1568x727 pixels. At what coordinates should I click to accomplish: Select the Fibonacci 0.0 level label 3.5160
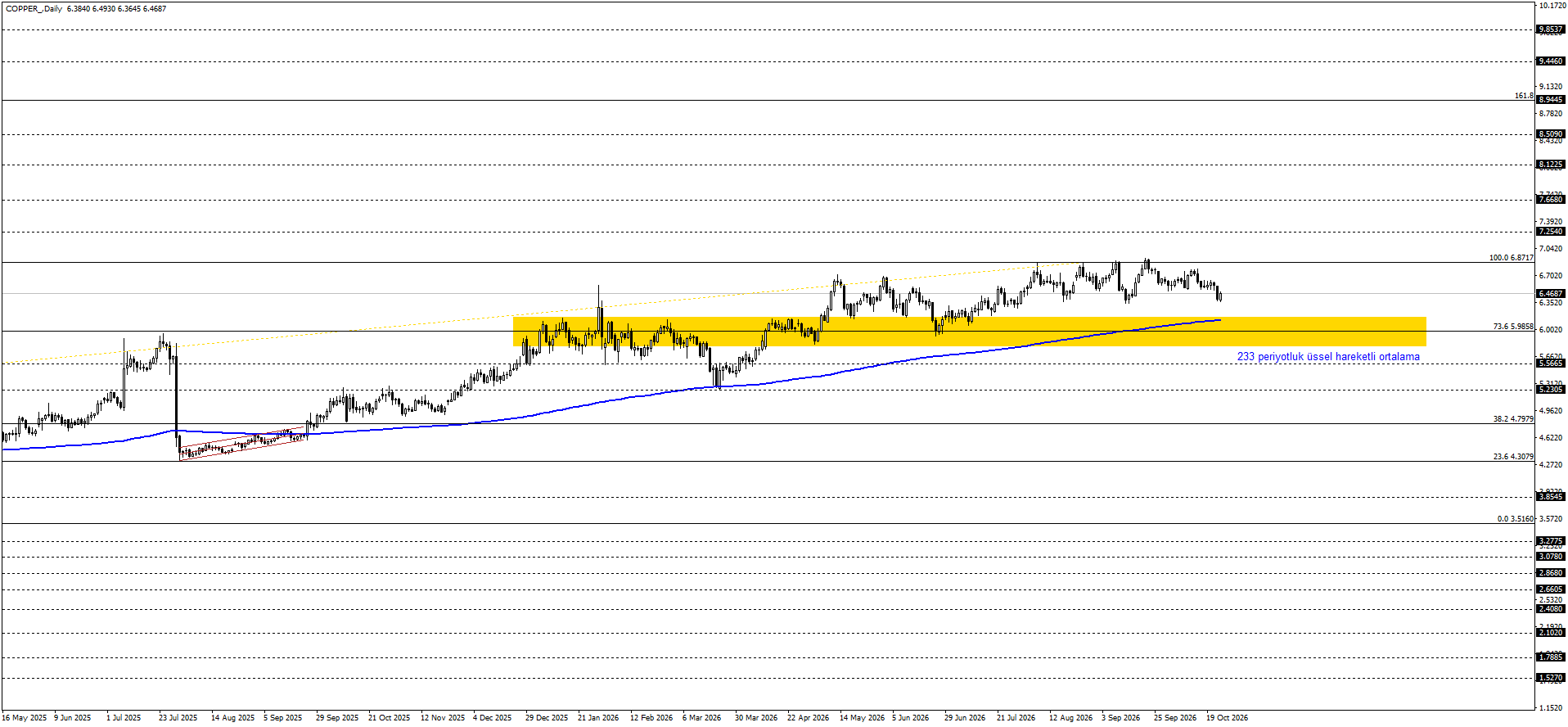tap(1516, 519)
